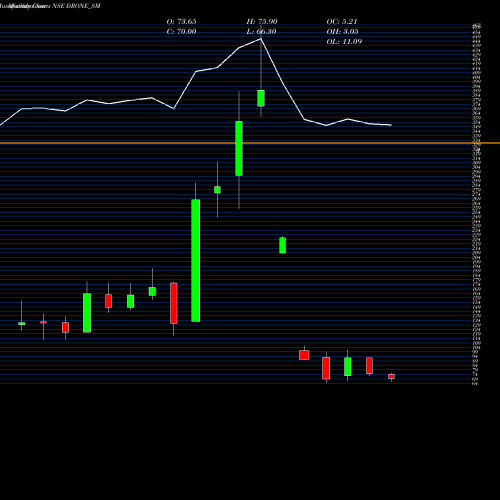Screen dimensions: 500x500
Task: Click the OH: 3.05 reading
Action: tap(342, 31)
